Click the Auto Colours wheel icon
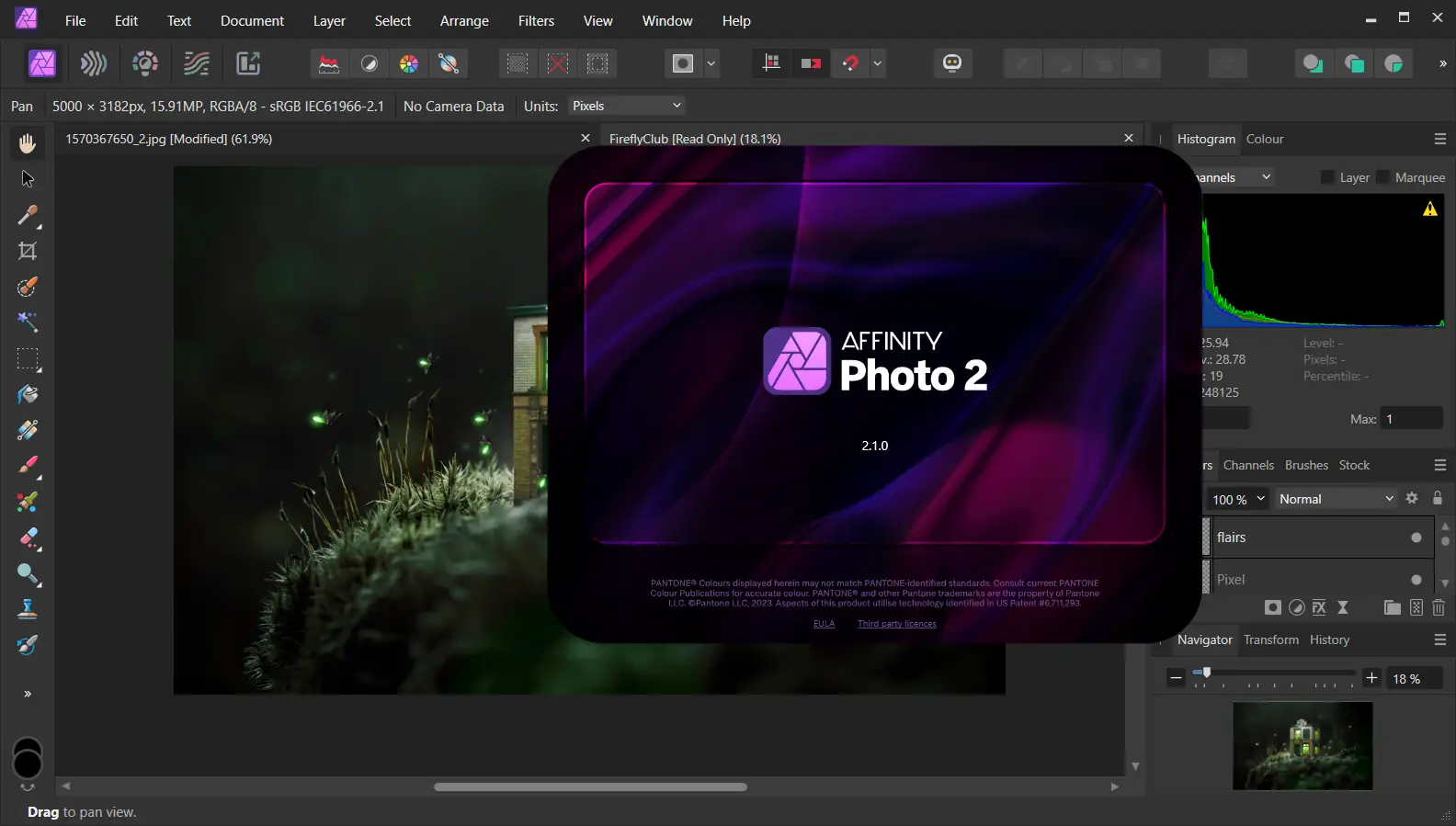This screenshot has height=826, width=1456. point(409,63)
